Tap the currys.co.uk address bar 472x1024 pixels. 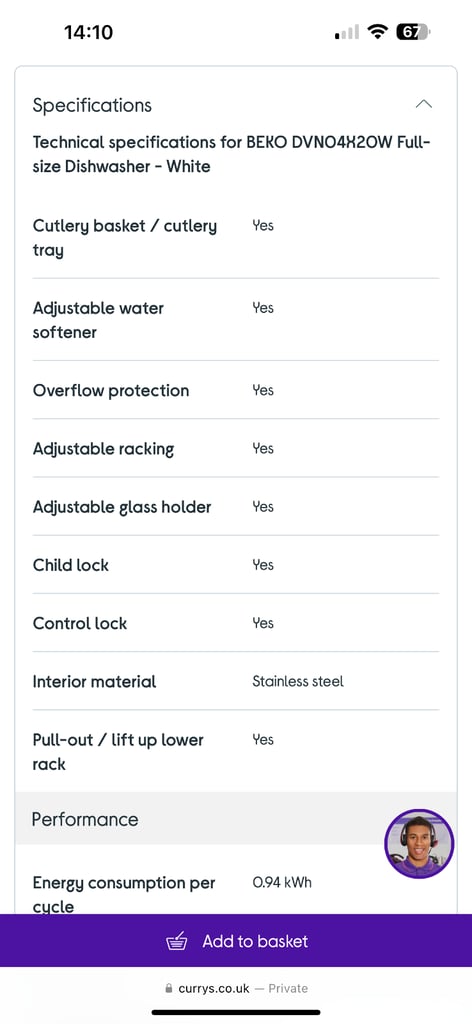236,989
